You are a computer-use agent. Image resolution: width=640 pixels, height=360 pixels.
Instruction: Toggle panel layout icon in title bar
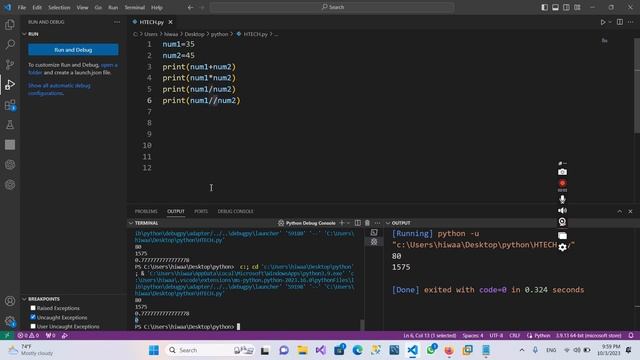pyautogui.click(x=556, y=7)
